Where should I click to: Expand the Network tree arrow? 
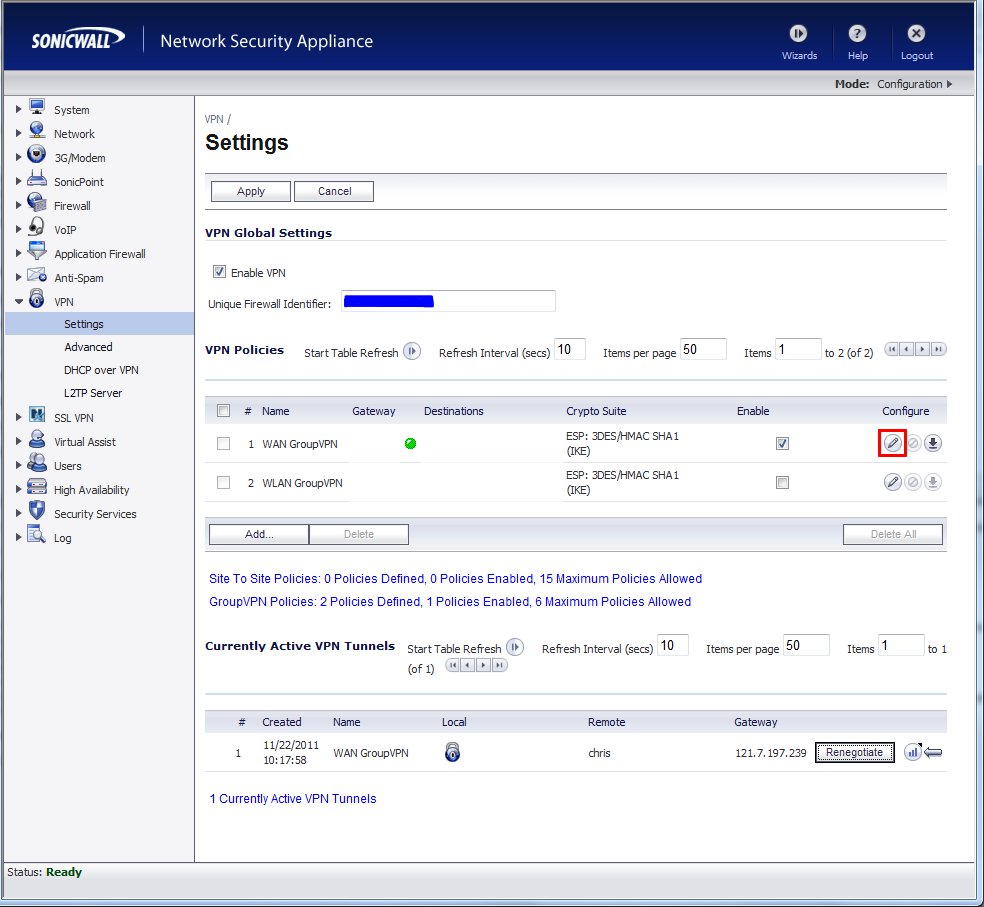coord(18,133)
